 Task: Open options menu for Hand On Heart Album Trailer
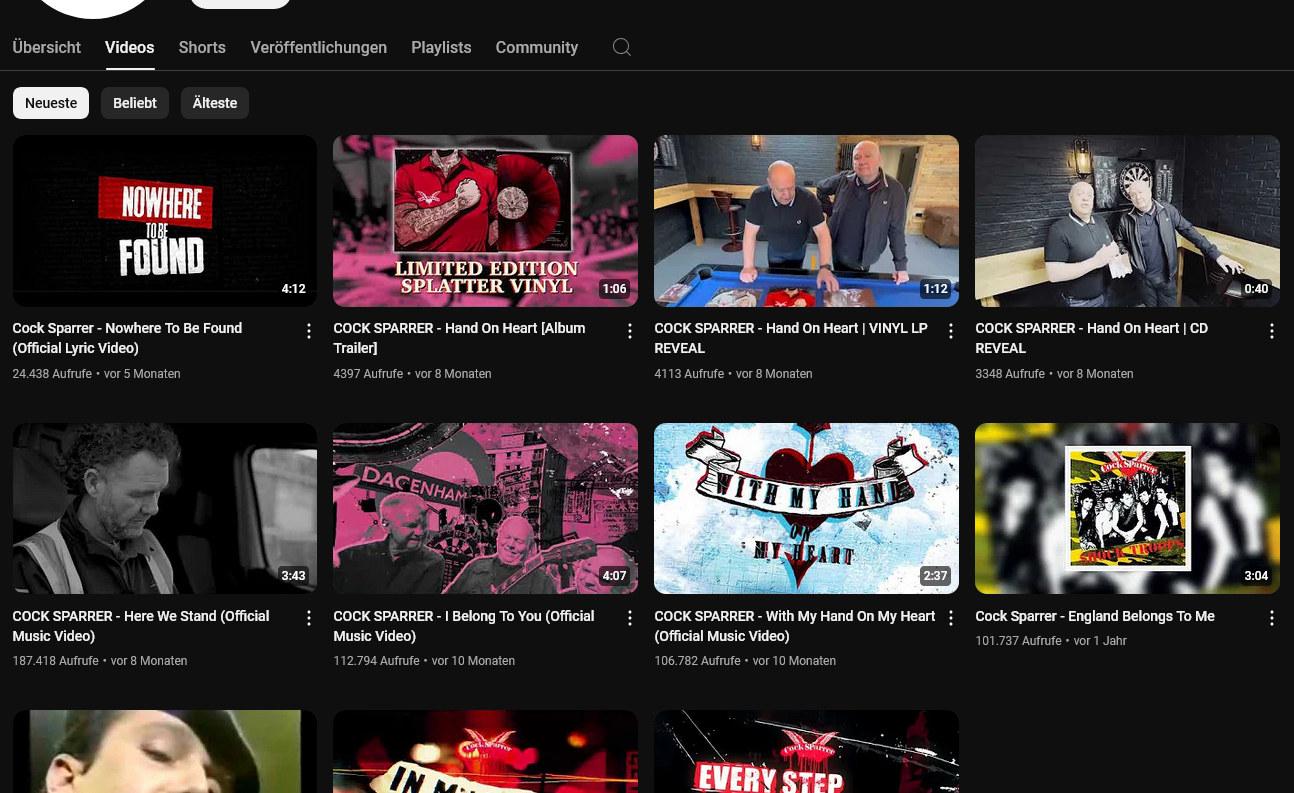click(630, 331)
